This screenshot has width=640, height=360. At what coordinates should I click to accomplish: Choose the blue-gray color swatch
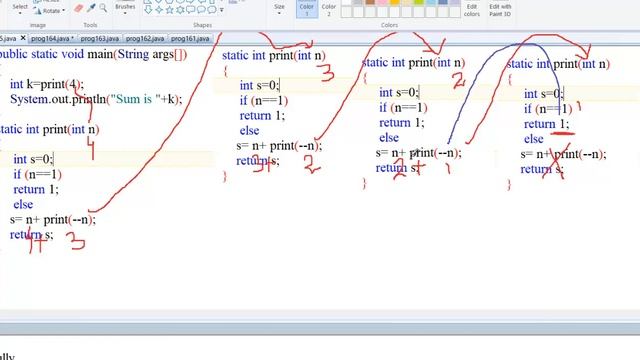pos(443,2)
